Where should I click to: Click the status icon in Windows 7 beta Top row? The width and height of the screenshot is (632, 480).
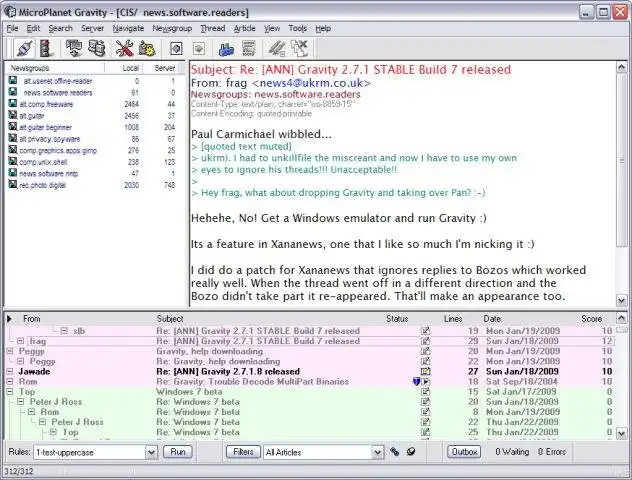click(x=426, y=391)
